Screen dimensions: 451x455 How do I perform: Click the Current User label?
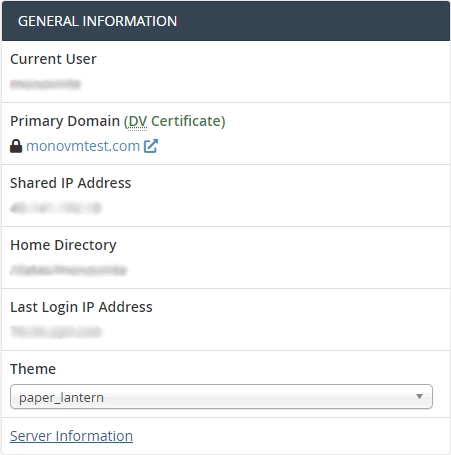click(x=53, y=59)
